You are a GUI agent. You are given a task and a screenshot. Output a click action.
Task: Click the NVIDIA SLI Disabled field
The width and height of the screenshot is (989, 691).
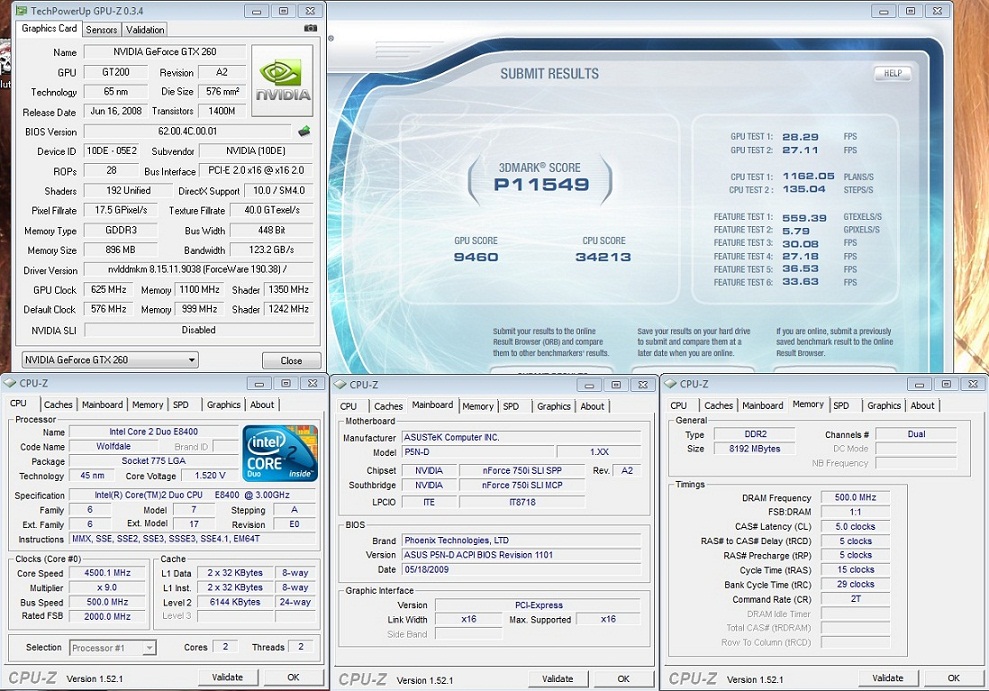pyautogui.click(x=199, y=330)
